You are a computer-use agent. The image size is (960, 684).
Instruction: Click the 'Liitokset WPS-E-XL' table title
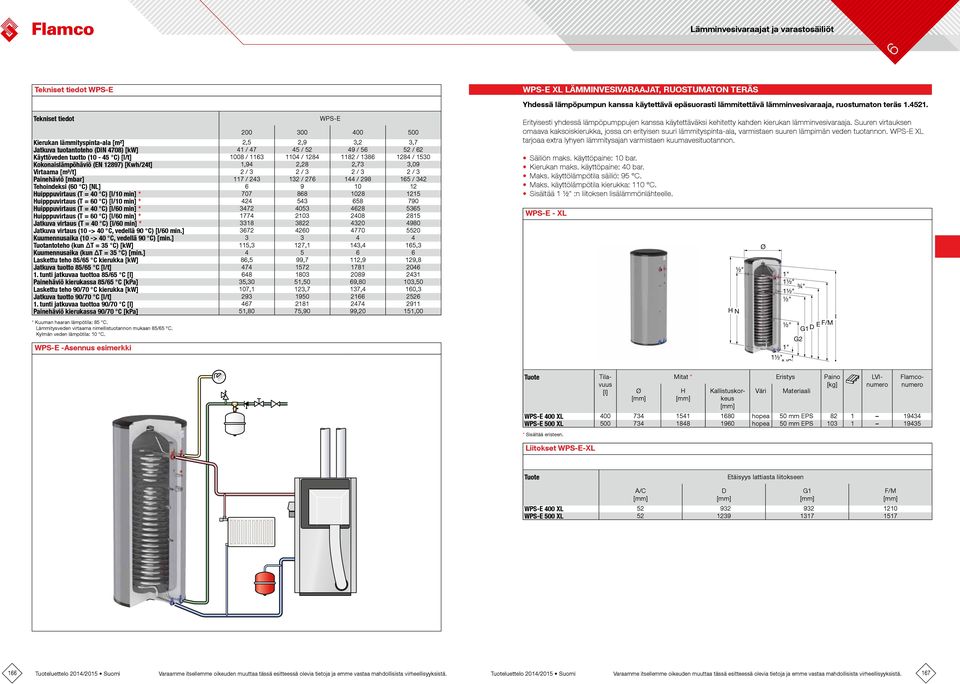(x=560, y=448)
